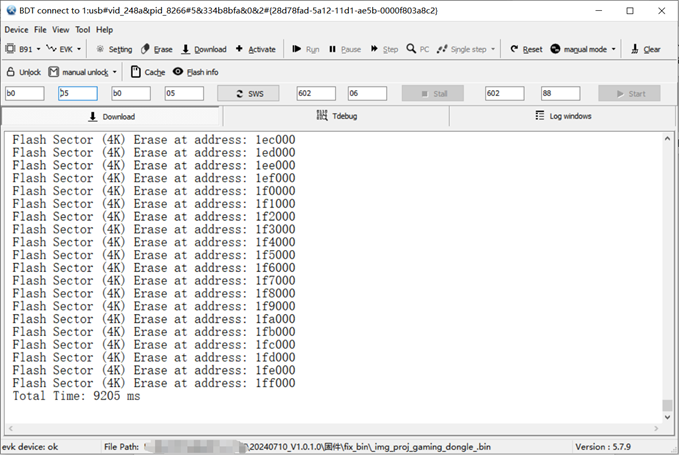Screen dimensions: 679x455
Task: Open the manual unlock dropdown
Action: tap(114, 72)
